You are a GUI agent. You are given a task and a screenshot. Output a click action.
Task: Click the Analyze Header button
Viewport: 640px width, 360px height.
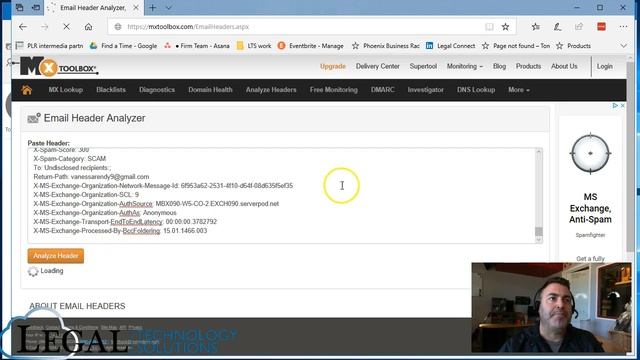click(56, 256)
